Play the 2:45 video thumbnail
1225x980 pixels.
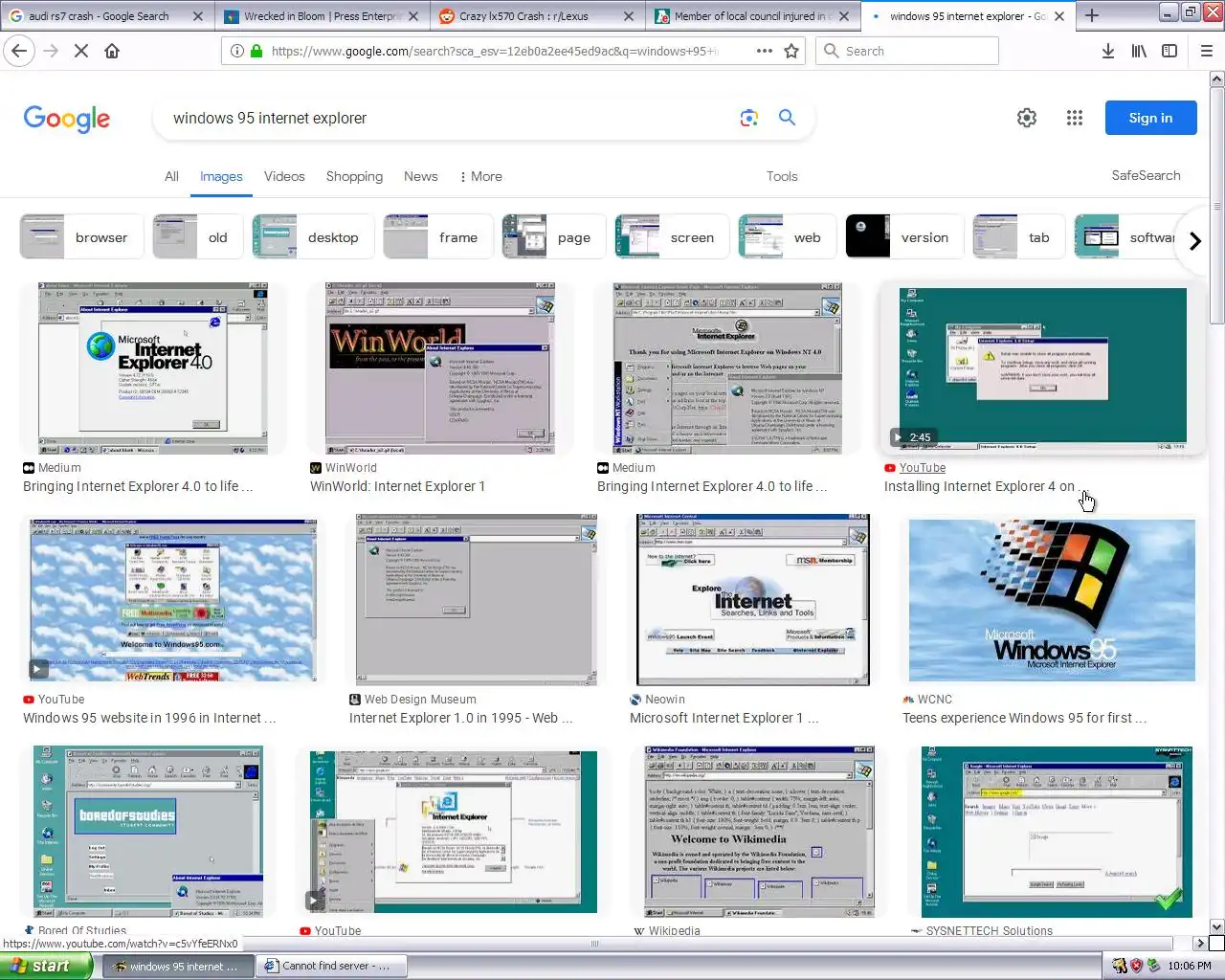point(1042,368)
